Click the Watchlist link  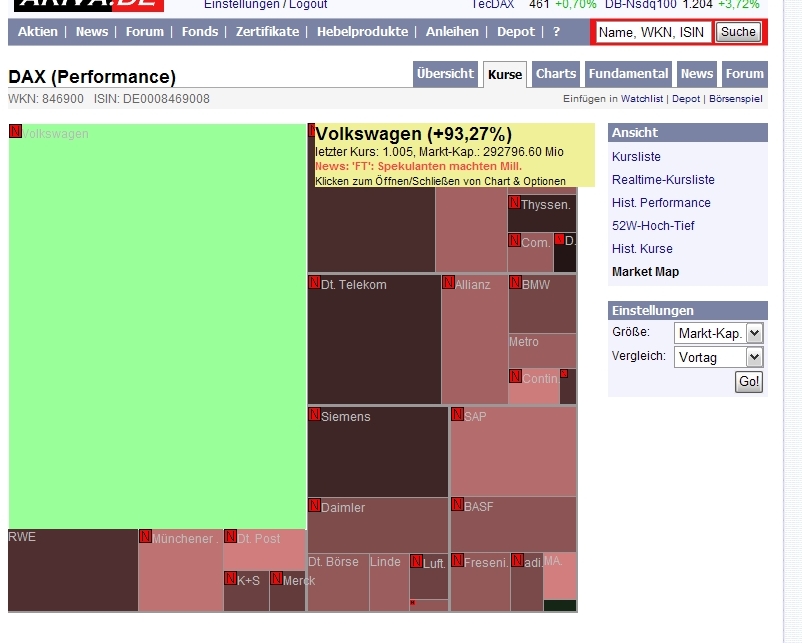pos(642,99)
